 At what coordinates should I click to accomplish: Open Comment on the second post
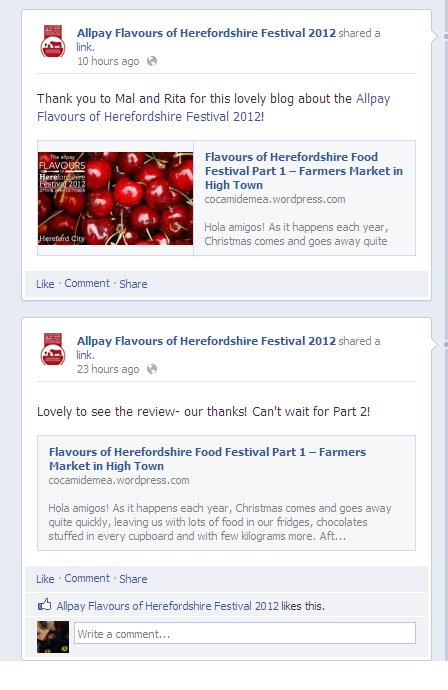[87, 578]
